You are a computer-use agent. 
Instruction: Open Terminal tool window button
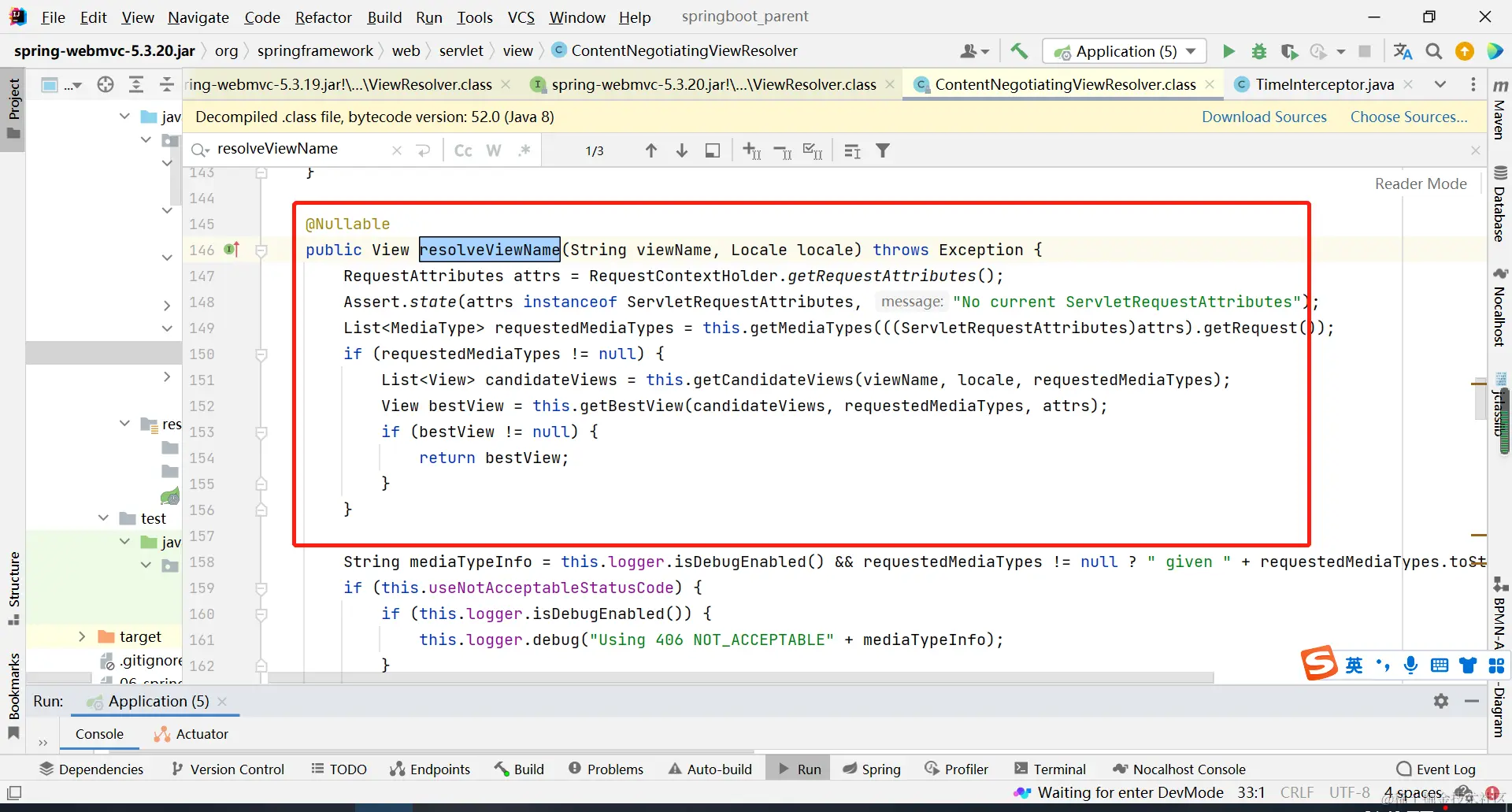coord(1050,769)
